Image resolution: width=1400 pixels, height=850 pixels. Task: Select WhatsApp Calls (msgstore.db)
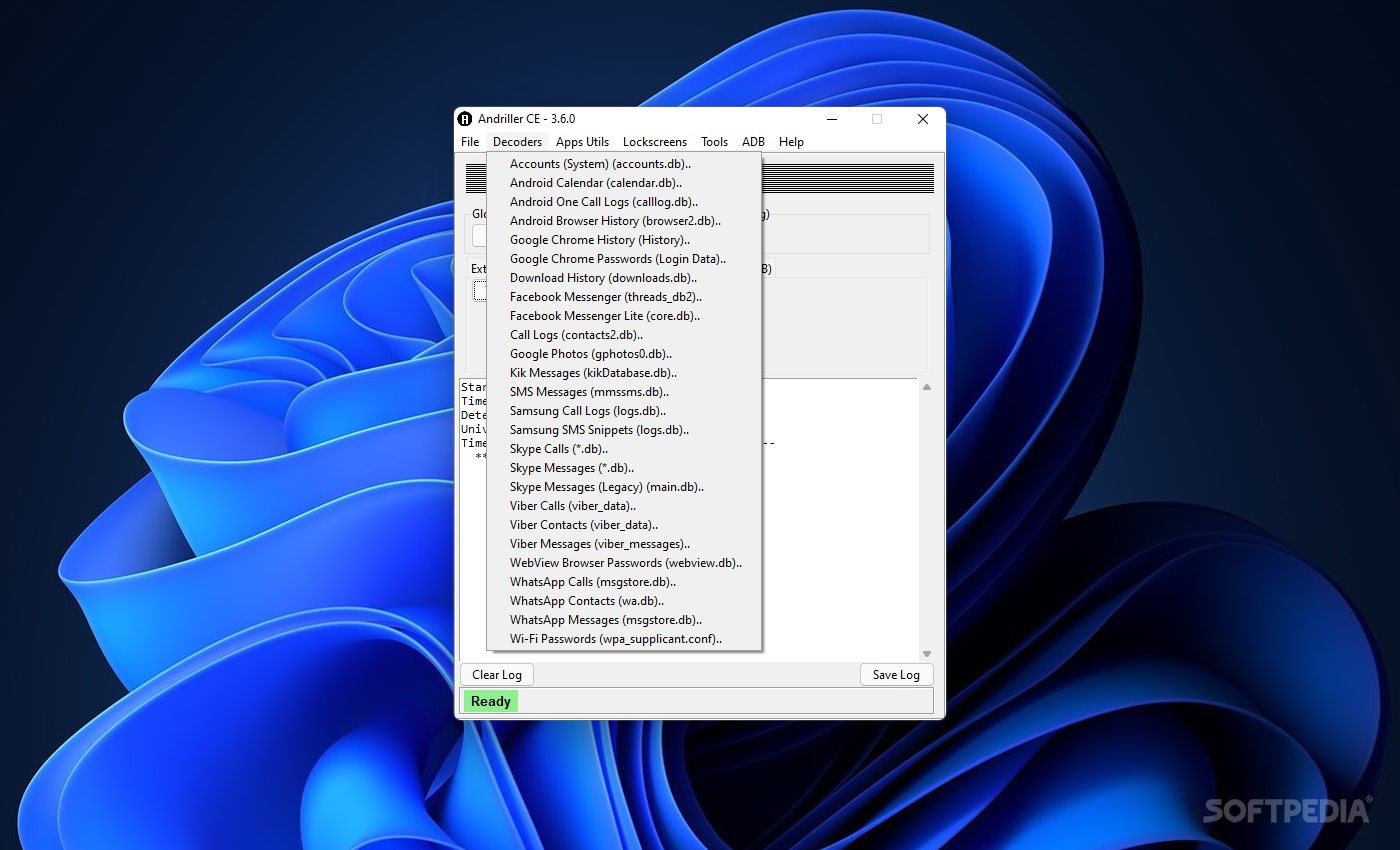pyautogui.click(x=624, y=582)
